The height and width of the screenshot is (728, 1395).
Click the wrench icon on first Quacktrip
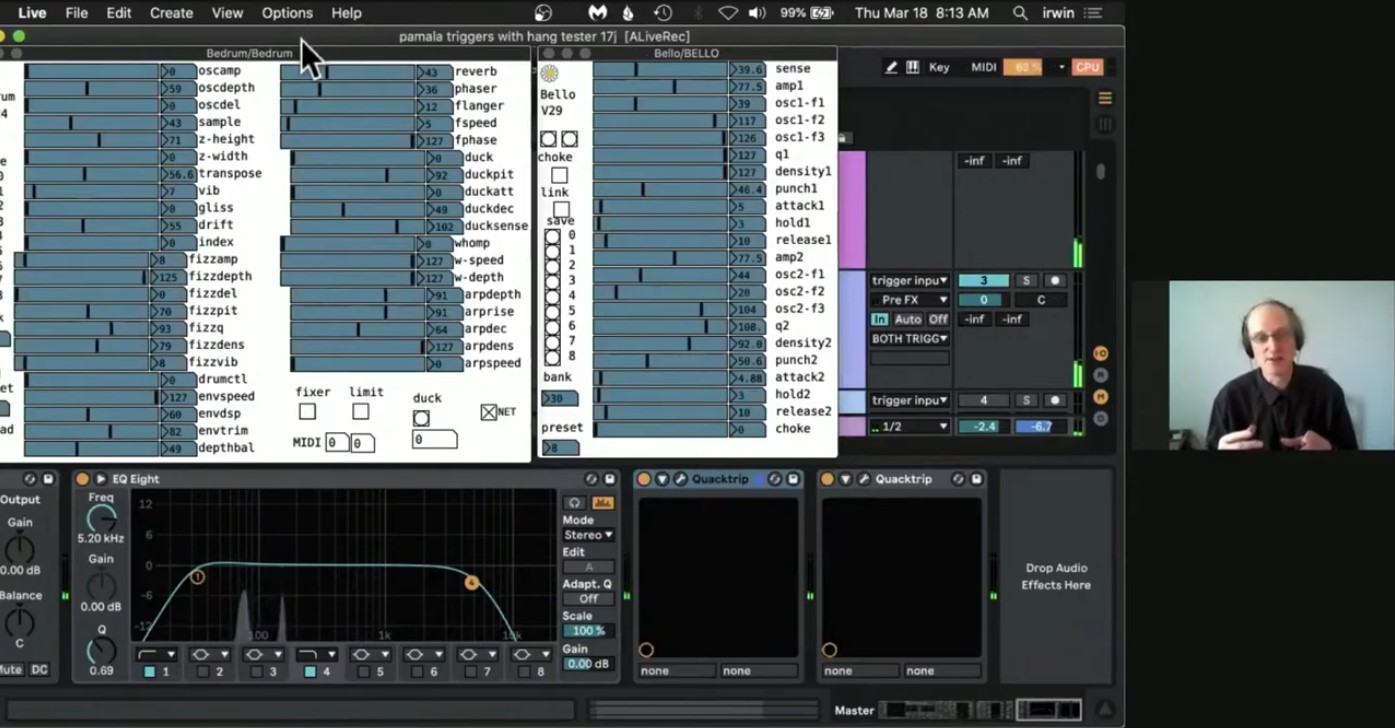680,479
